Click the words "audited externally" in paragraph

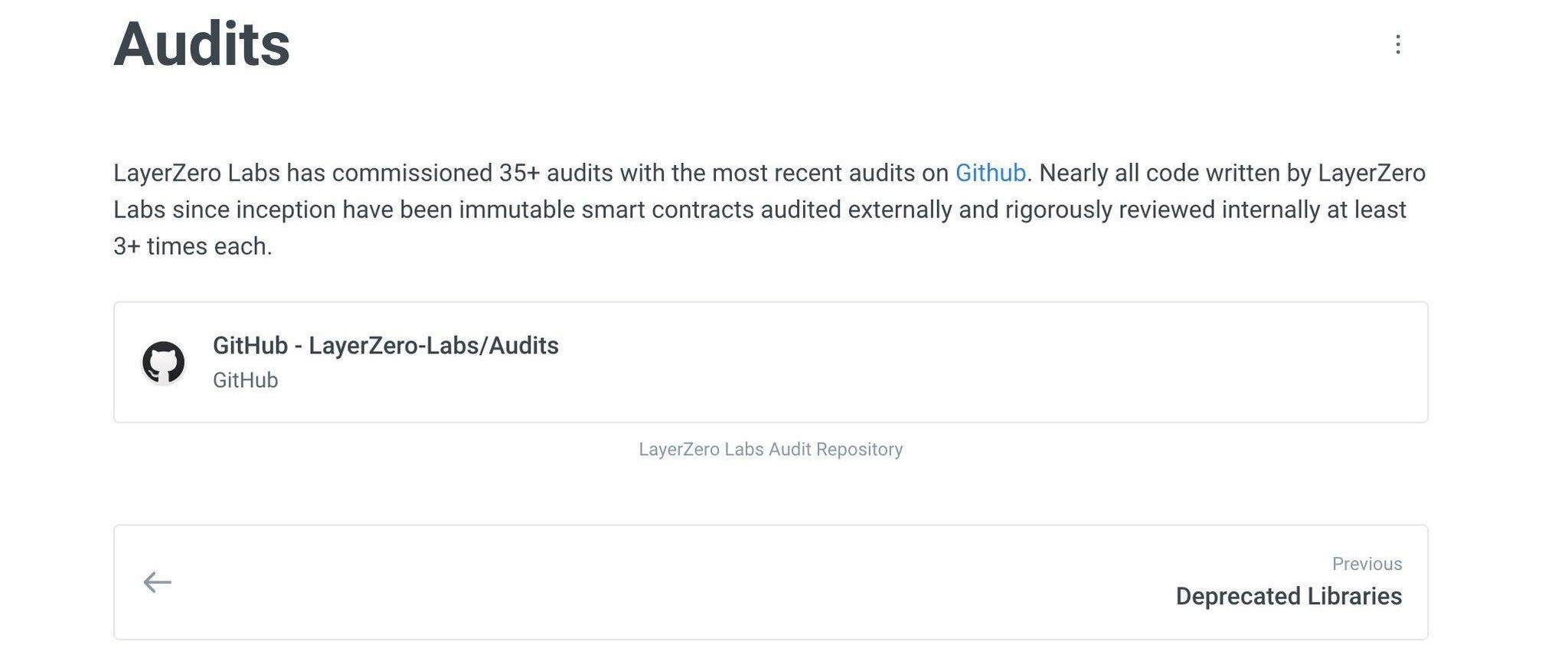(855, 210)
